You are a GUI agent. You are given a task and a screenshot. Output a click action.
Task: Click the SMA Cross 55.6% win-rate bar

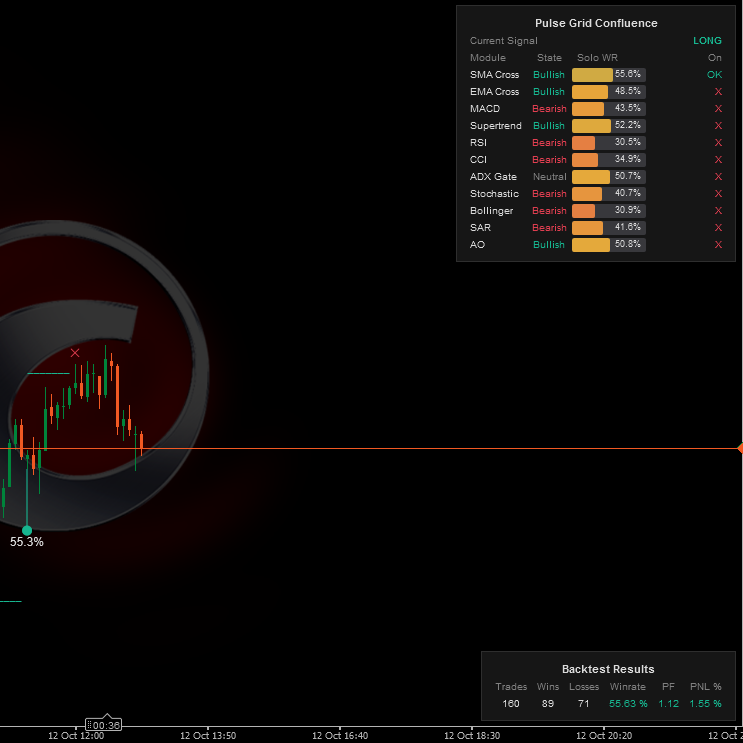click(608, 74)
